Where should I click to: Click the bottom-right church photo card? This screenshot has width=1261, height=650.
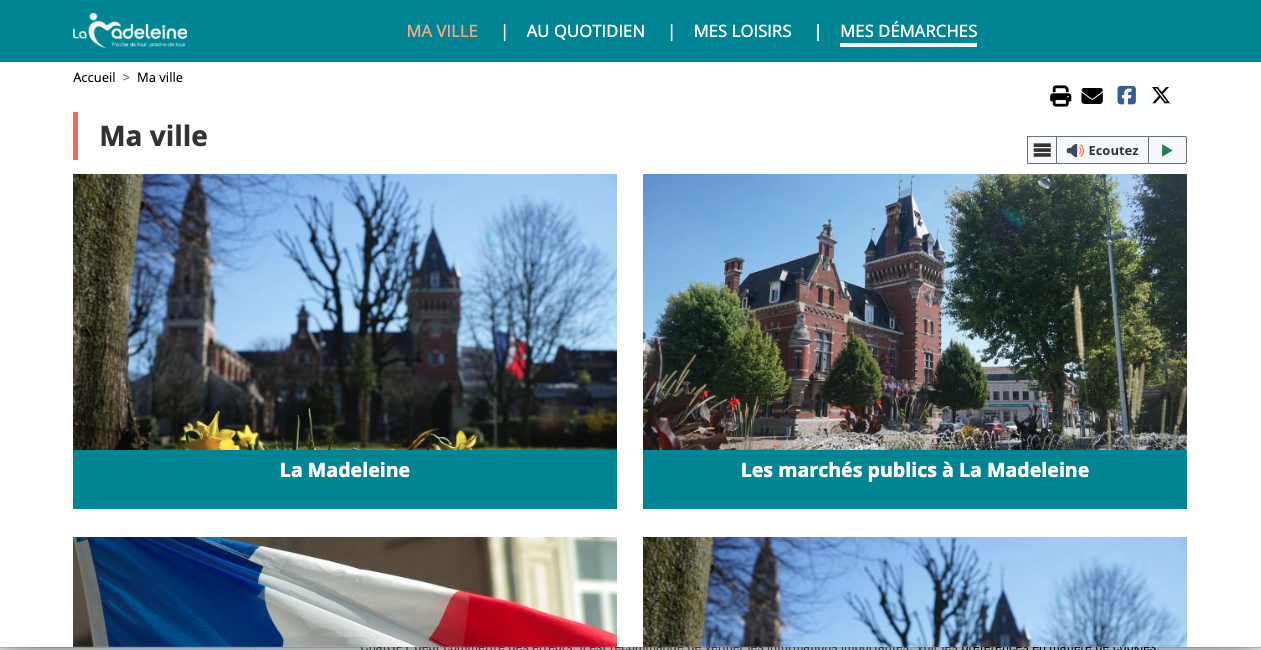coord(914,591)
